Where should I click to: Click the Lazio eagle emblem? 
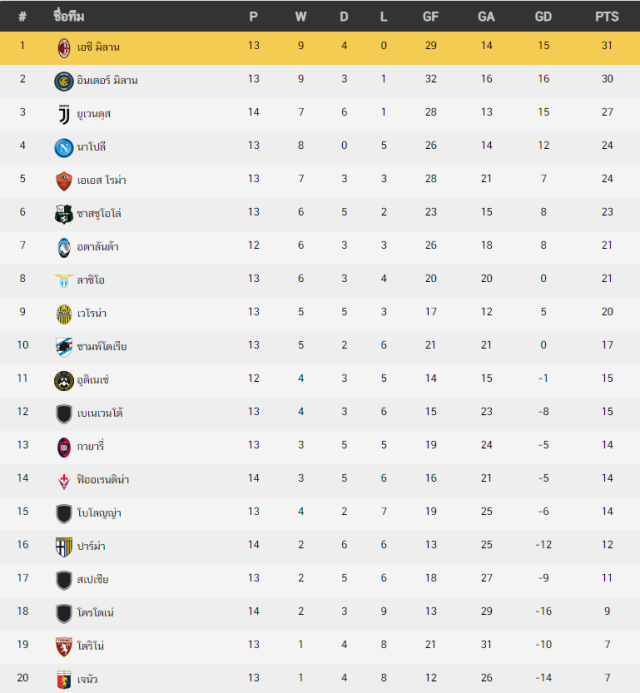click(x=64, y=281)
